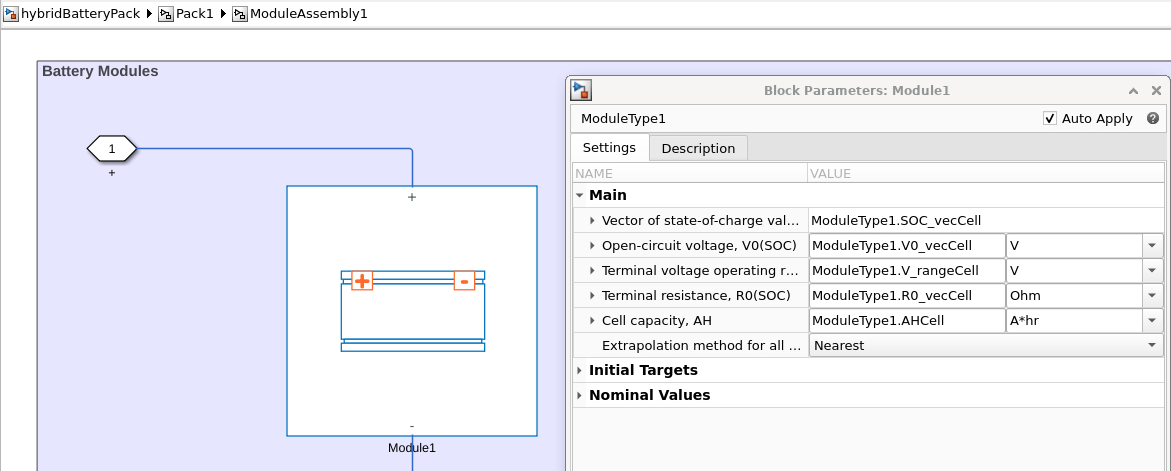The height and width of the screenshot is (471, 1171).
Task: Click the Open-circuit voltage value field
Action: pos(906,245)
